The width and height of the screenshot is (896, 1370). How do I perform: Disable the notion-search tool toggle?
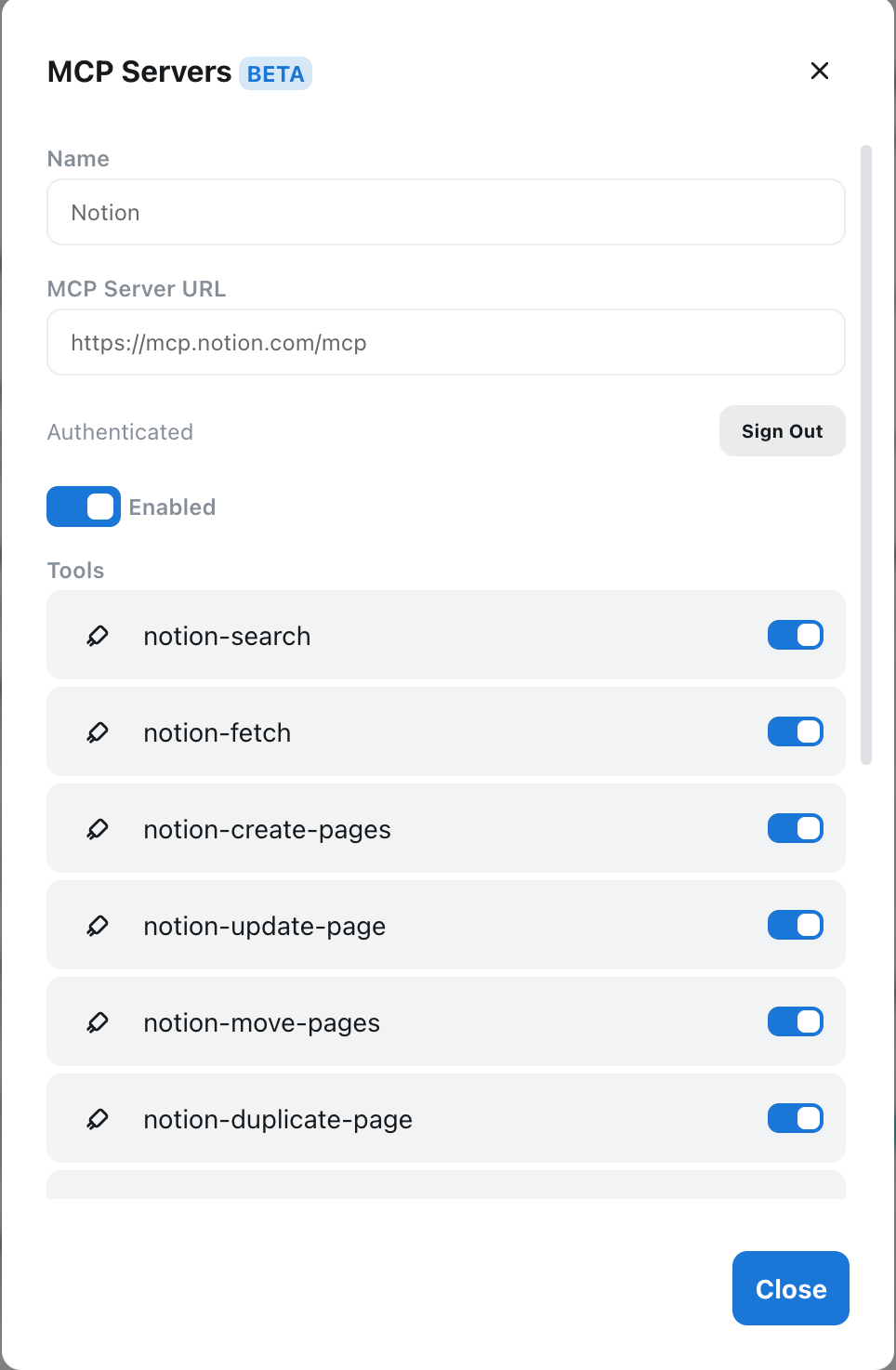pos(796,635)
